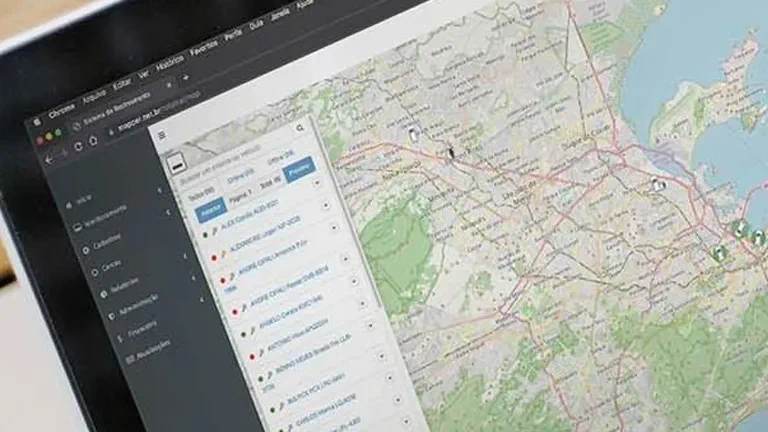Open ANGELO vehicle entry in list
The width and height of the screenshot is (768, 432).
pyautogui.click(x=290, y=312)
